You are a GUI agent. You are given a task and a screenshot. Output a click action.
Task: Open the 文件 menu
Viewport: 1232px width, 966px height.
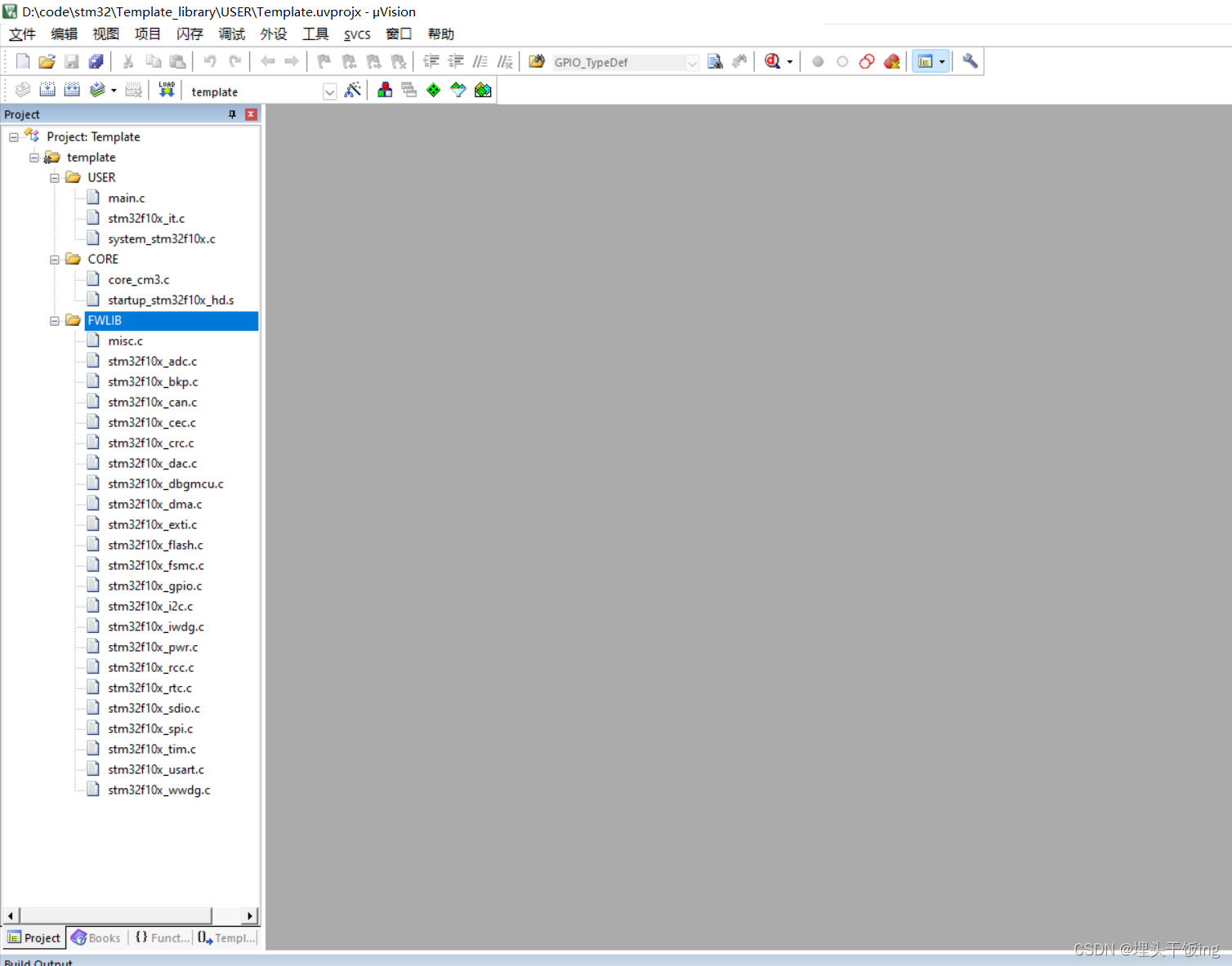[x=22, y=33]
